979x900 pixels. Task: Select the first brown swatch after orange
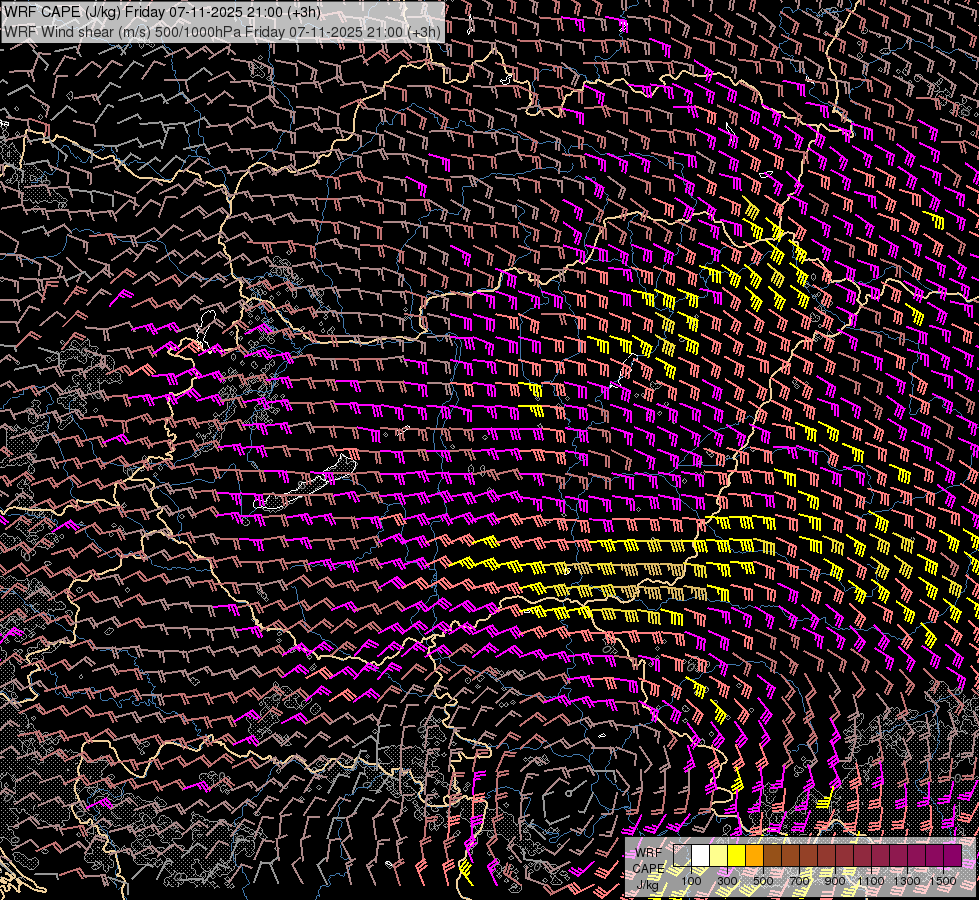[772, 855]
